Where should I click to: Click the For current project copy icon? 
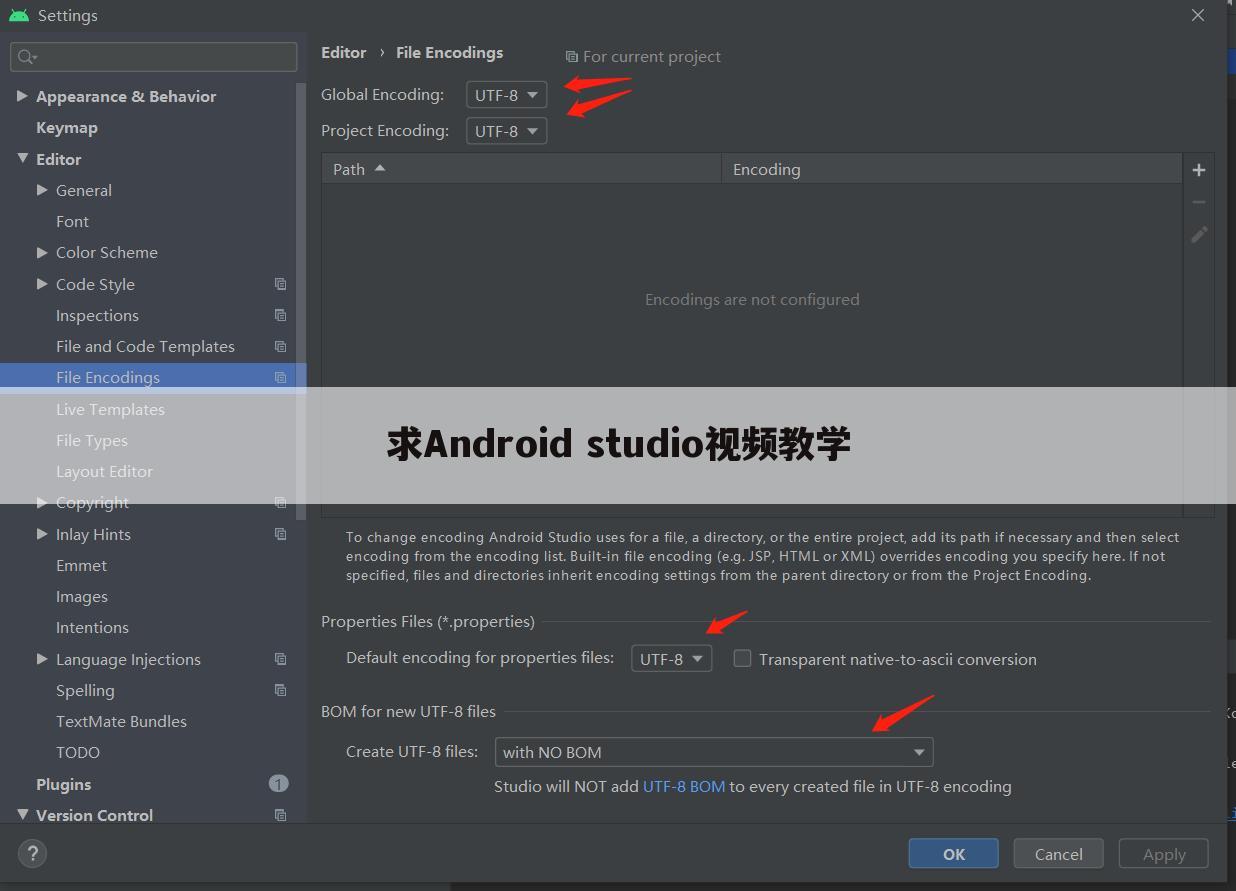571,57
